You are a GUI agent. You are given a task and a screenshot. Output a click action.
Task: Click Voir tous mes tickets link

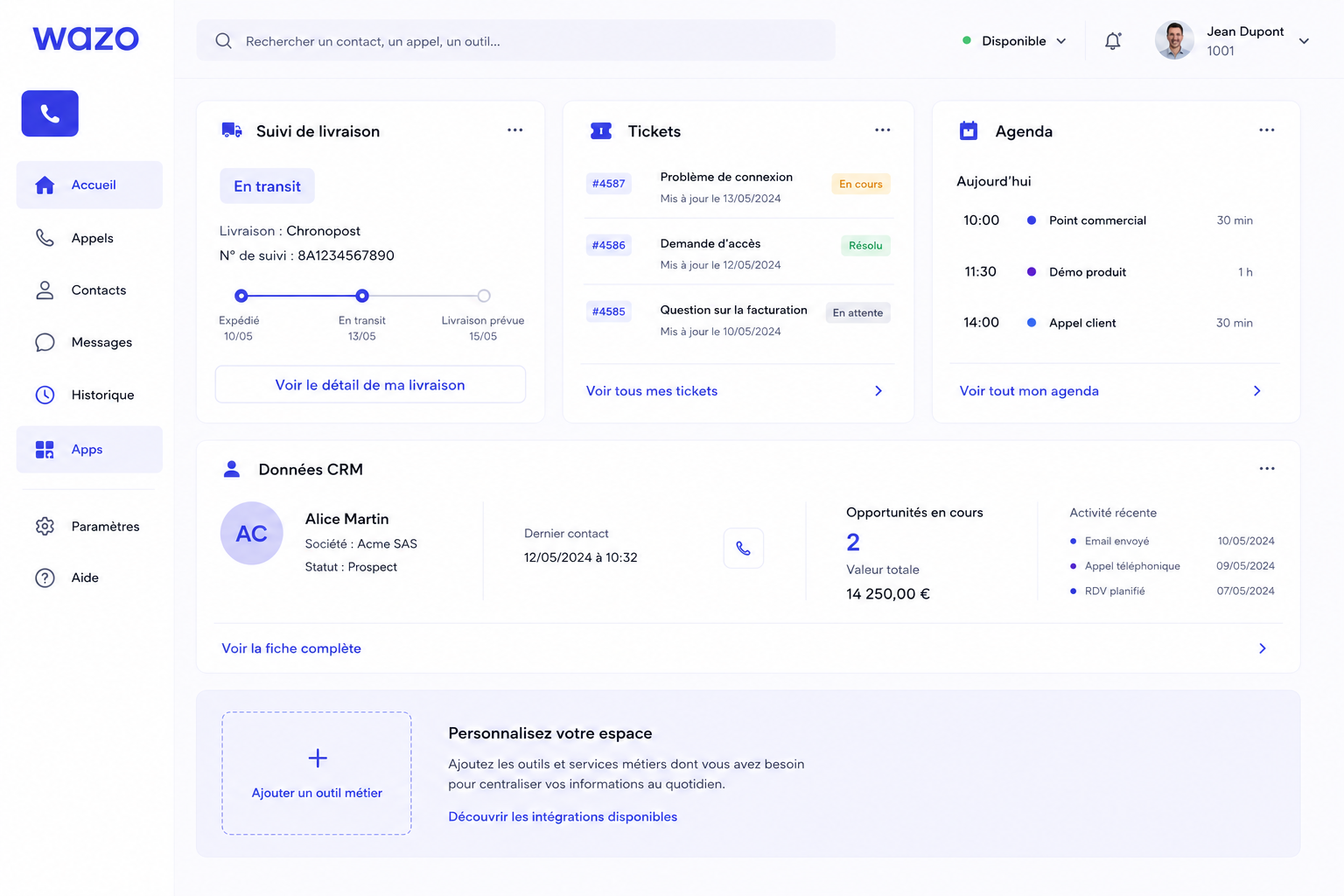[x=652, y=391]
